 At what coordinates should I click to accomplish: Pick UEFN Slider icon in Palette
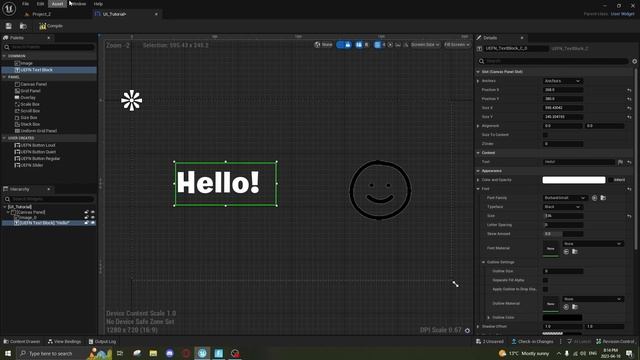(x=17, y=165)
